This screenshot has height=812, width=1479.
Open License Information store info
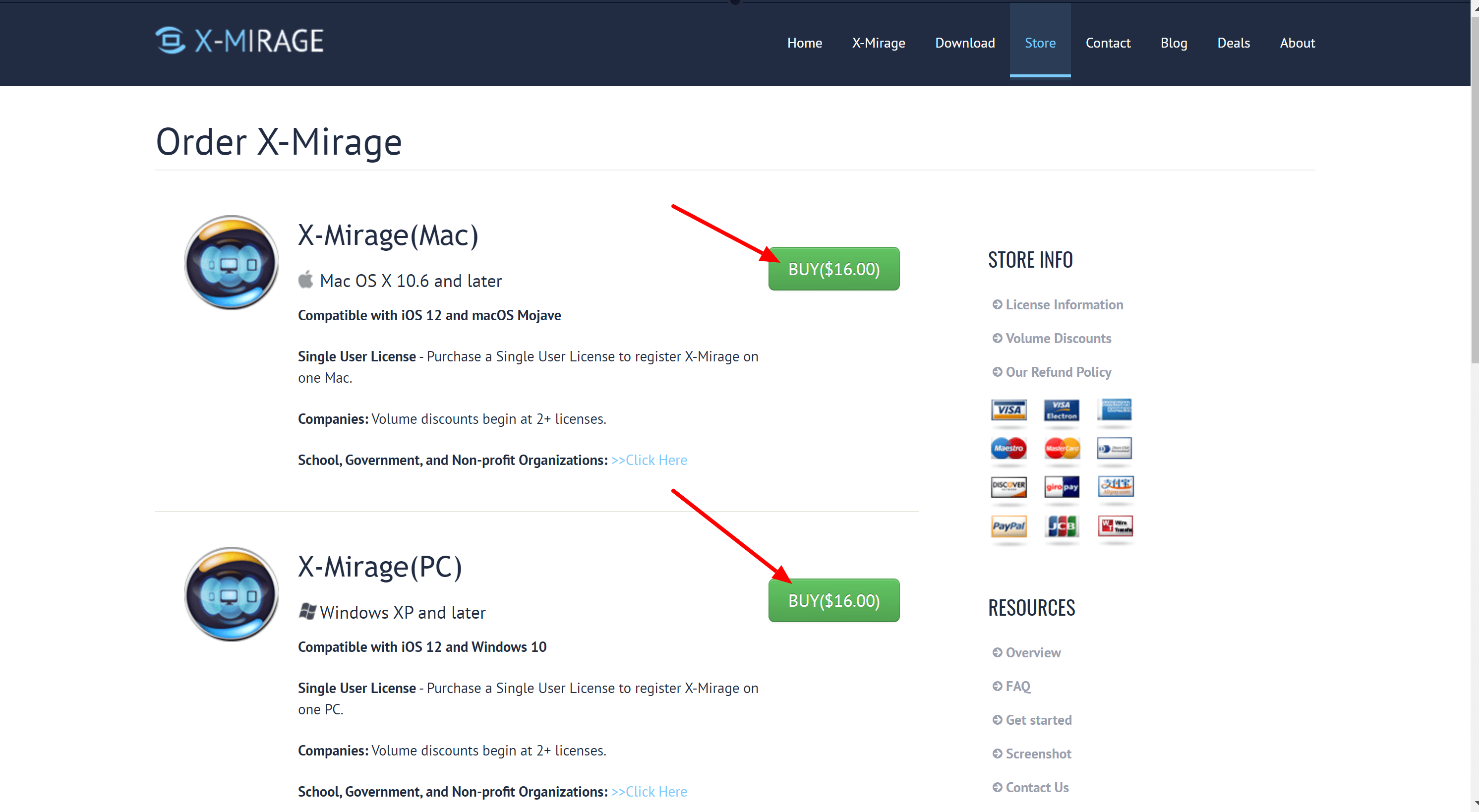tap(1063, 304)
